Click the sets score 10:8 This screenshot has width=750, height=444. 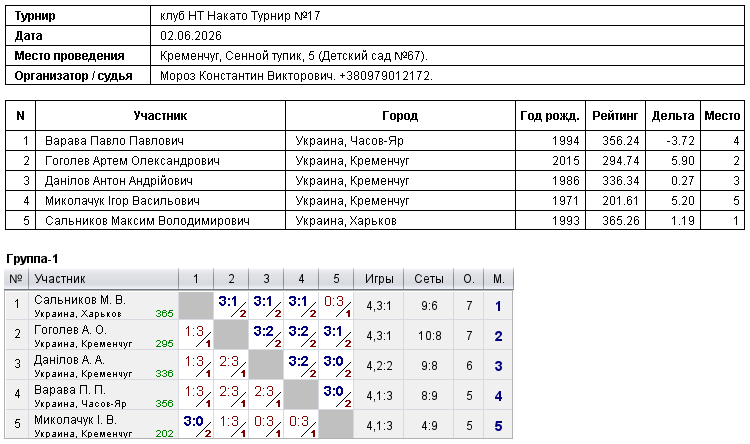[429, 336]
